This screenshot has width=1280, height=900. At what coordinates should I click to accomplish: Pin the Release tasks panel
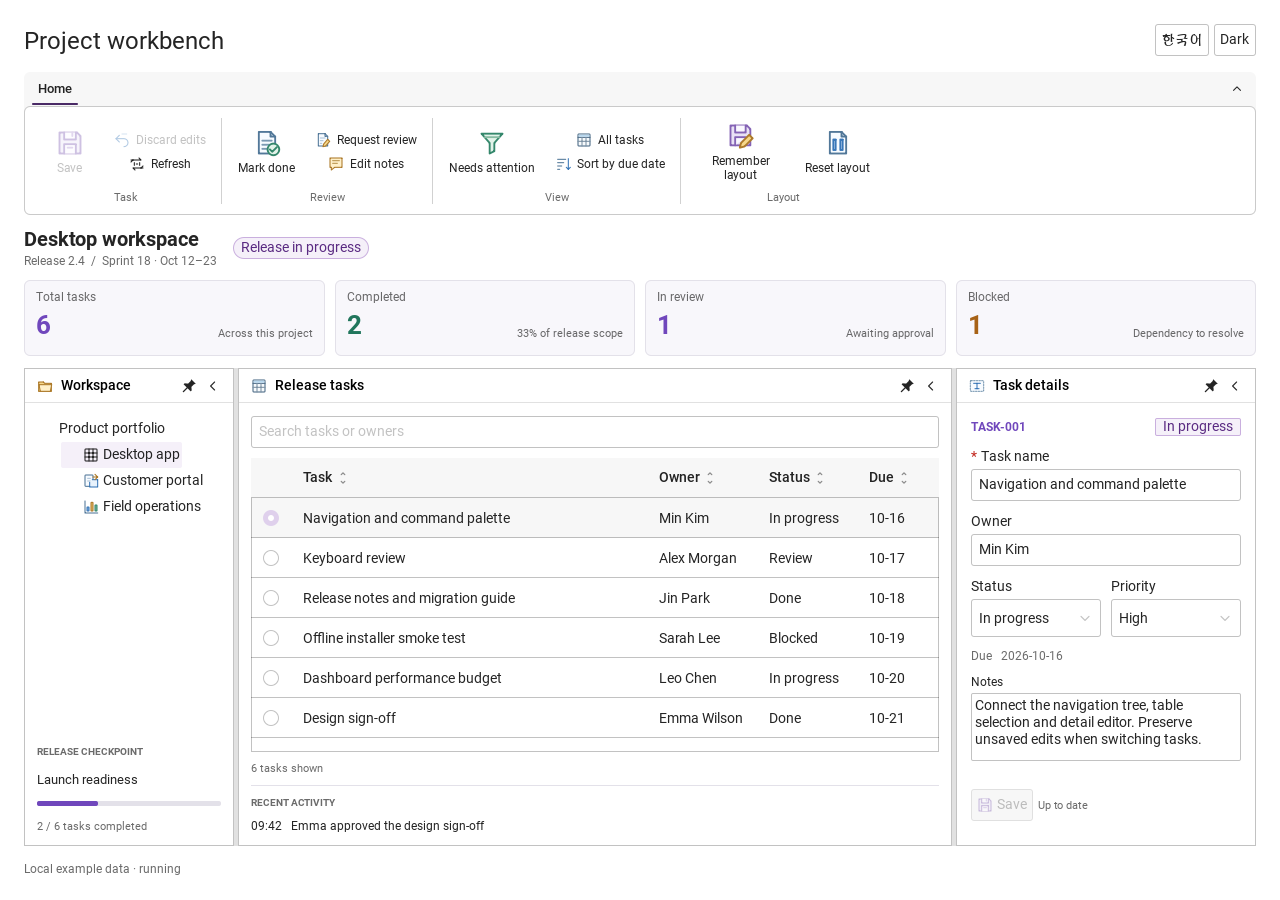click(x=907, y=386)
